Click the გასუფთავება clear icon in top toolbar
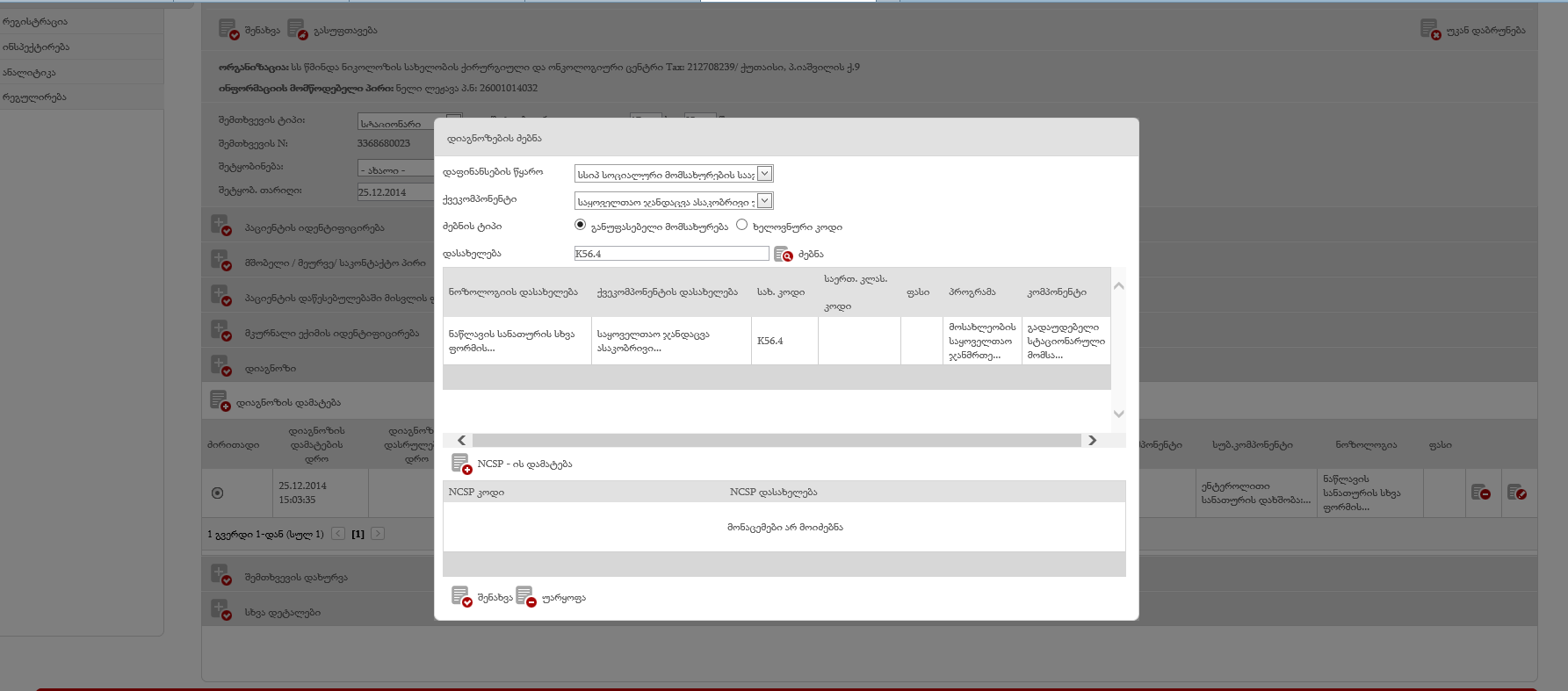1568x691 pixels. (297, 30)
